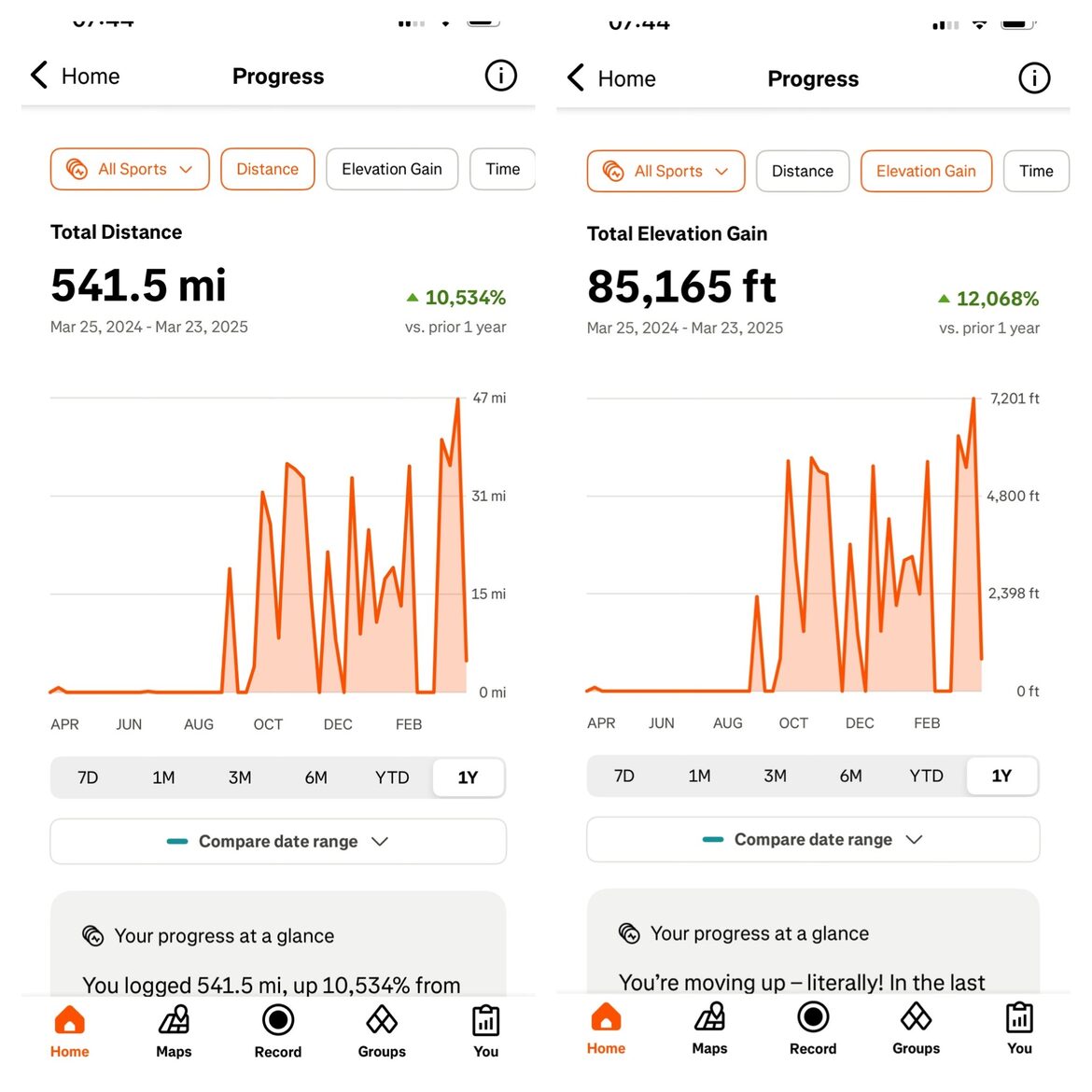Tap the info icon on right Progress screen
This screenshot has width=1092, height=1092.
click(x=1033, y=78)
